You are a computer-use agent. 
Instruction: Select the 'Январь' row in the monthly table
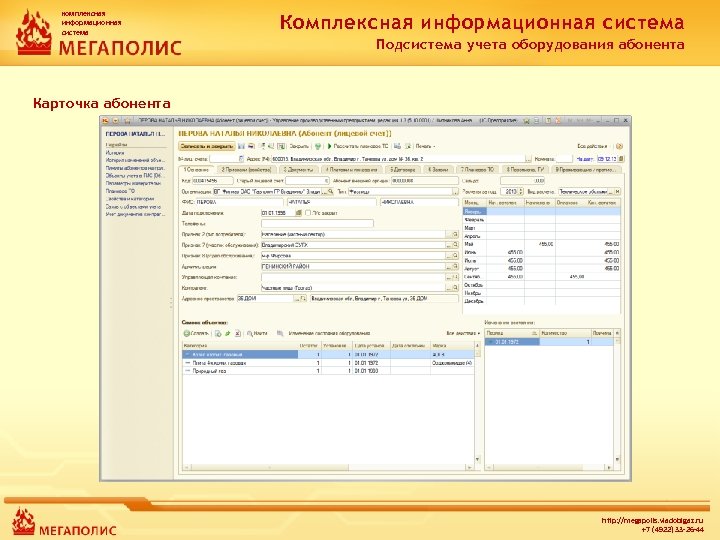point(541,212)
